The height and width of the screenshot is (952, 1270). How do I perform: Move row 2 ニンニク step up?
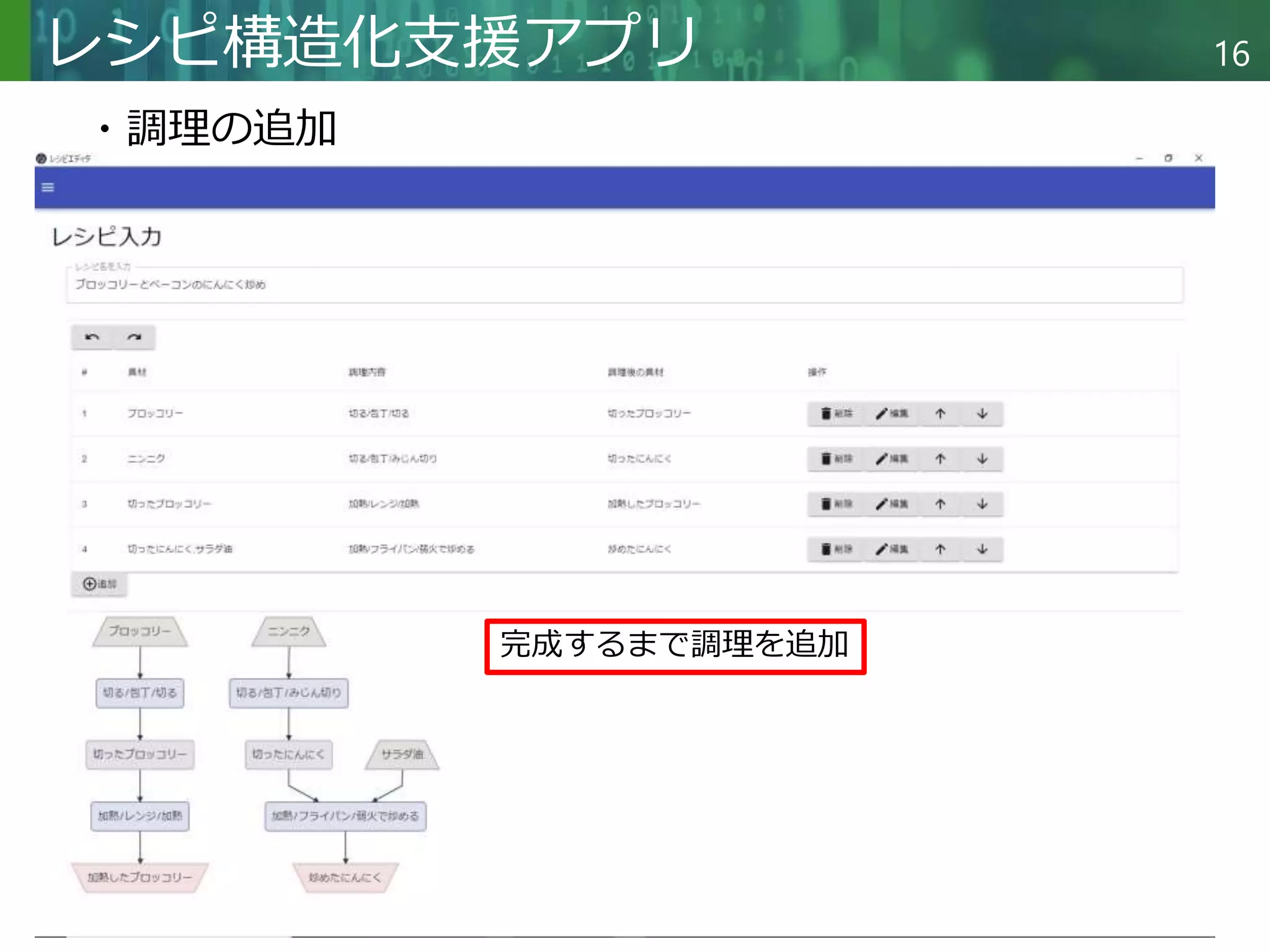pyautogui.click(x=940, y=459)
